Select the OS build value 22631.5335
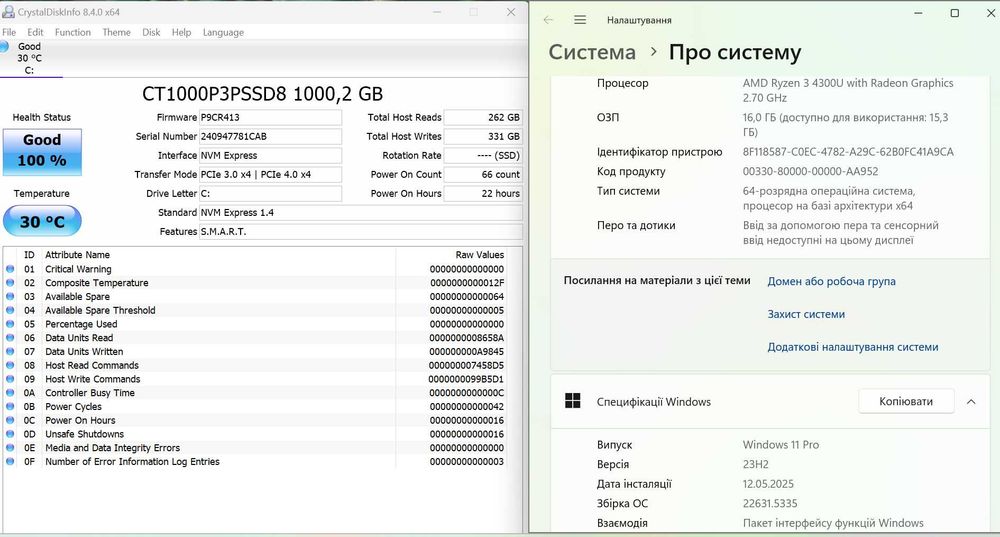Image resolution: width=1000 pixels, height=537 pixels. point(770,503)
